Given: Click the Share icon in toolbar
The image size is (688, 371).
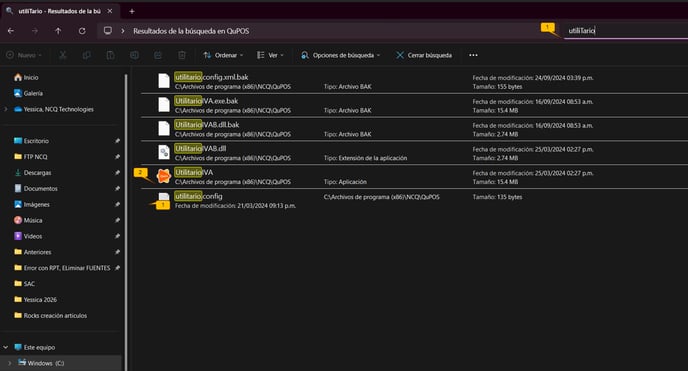Looking at the screenshot, I should [158, 55].
